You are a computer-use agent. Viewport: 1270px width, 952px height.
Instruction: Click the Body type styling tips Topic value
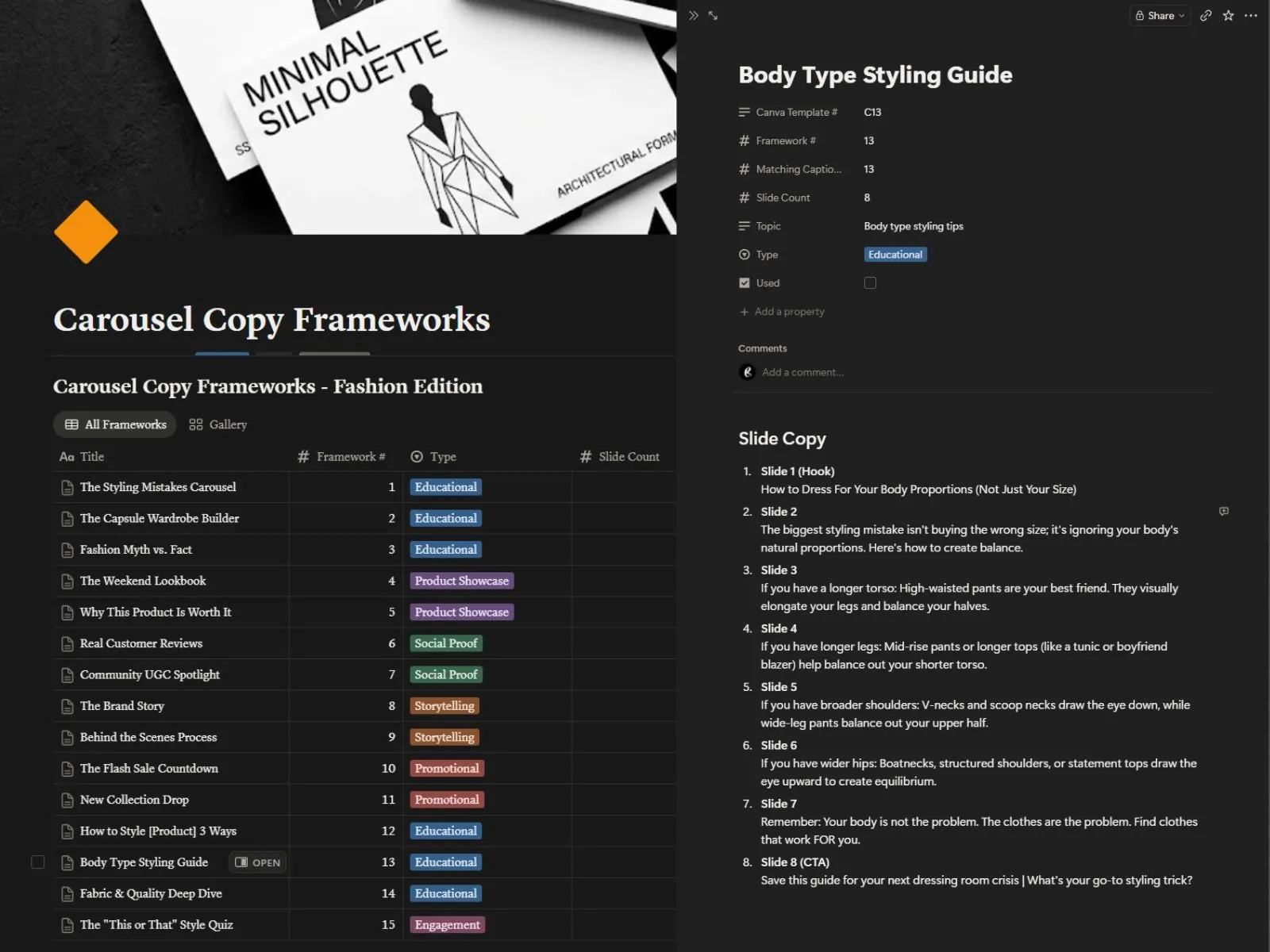(x=914, y=226)
